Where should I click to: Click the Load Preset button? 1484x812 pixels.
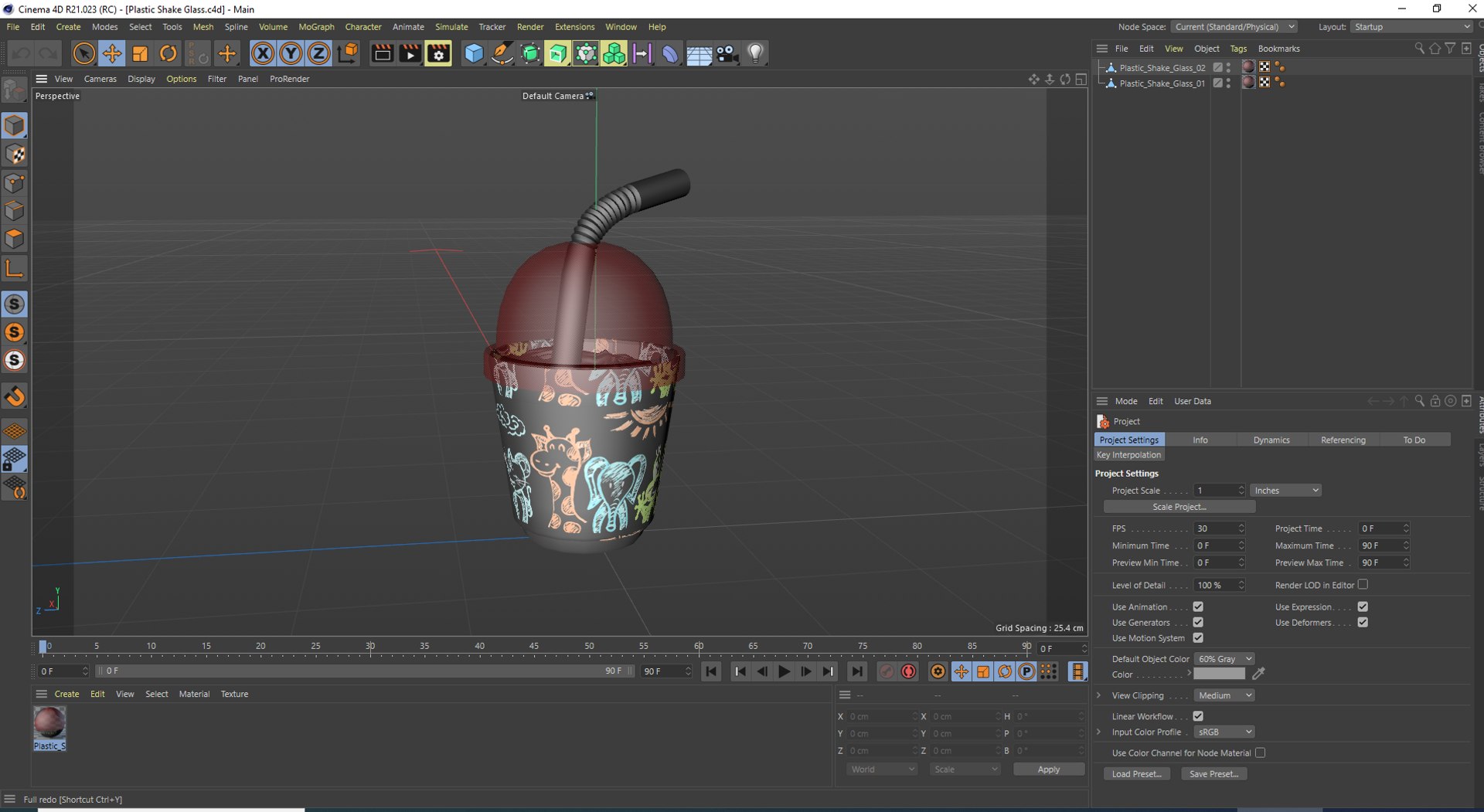coord(1136,774)
